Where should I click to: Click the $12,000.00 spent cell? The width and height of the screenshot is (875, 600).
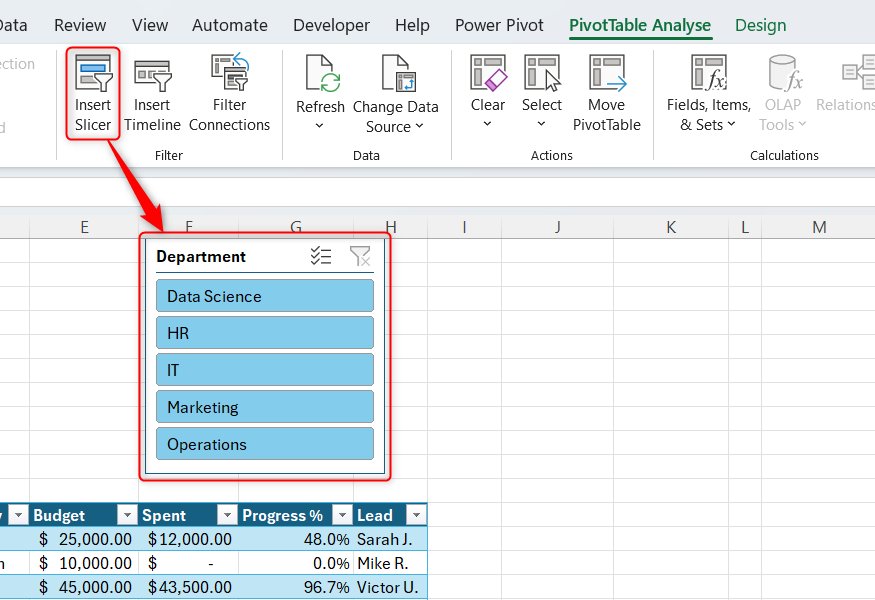189,539
